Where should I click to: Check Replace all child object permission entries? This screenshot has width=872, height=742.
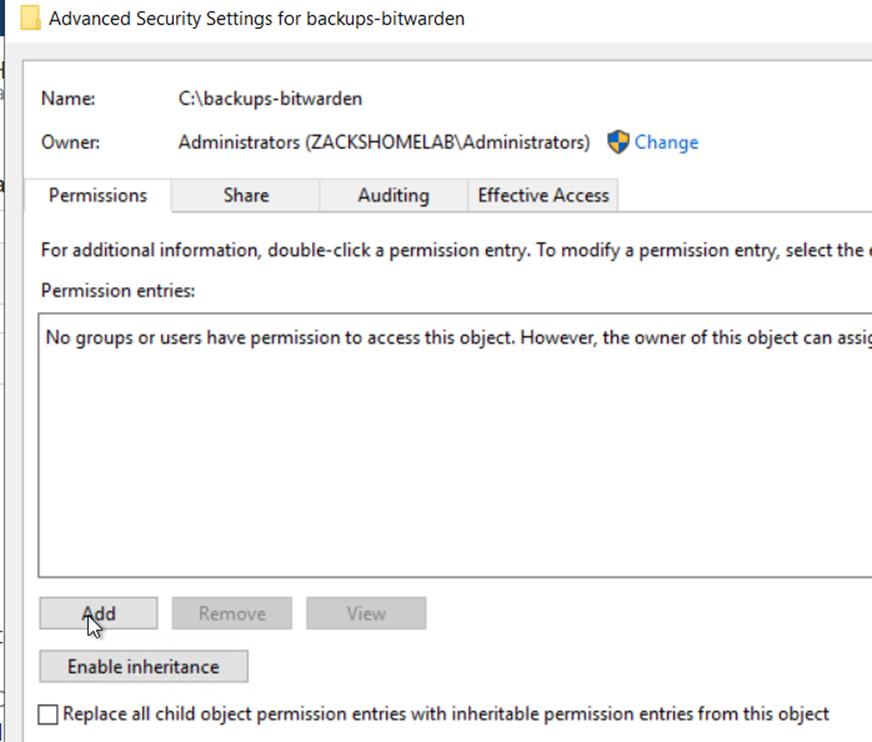(48, 714)
